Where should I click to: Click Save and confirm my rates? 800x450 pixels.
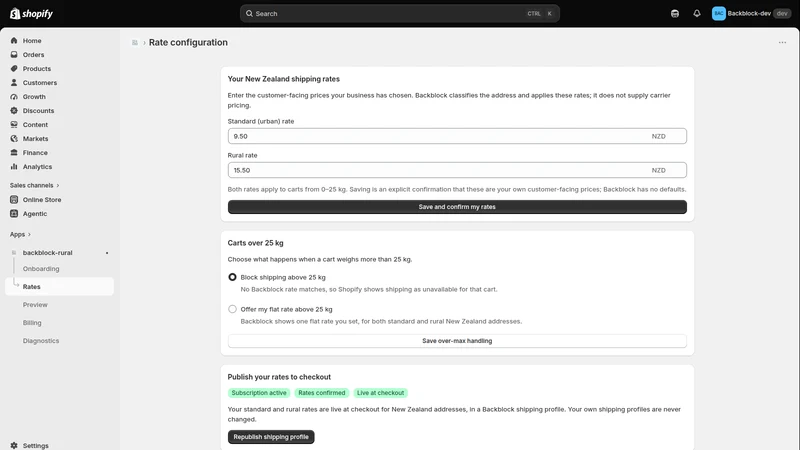(457, 207)
